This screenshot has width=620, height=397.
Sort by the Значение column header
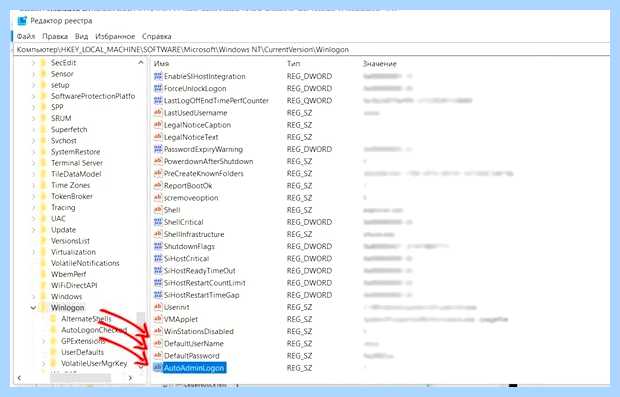380,64
